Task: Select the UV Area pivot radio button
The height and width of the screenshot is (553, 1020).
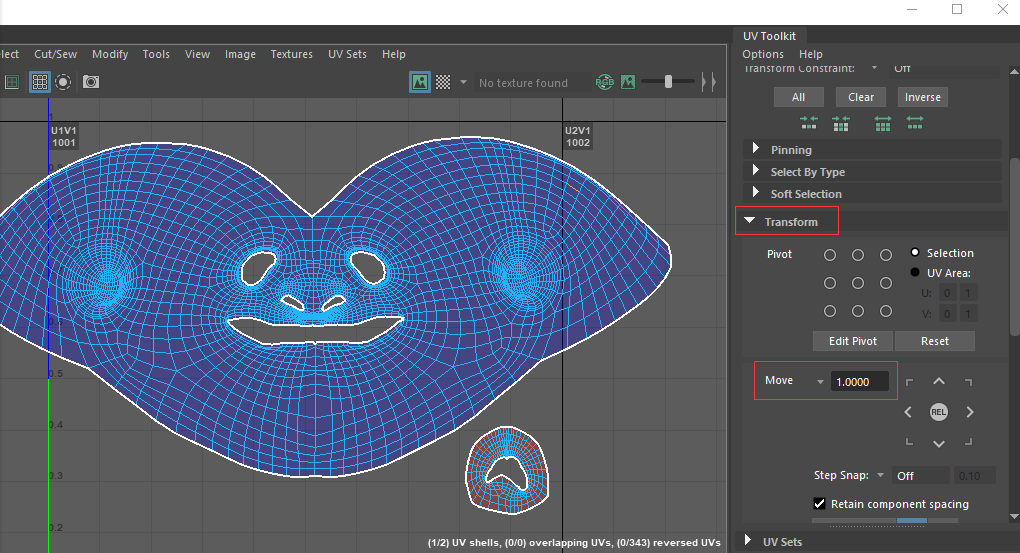Action: (x=915, y=272)
